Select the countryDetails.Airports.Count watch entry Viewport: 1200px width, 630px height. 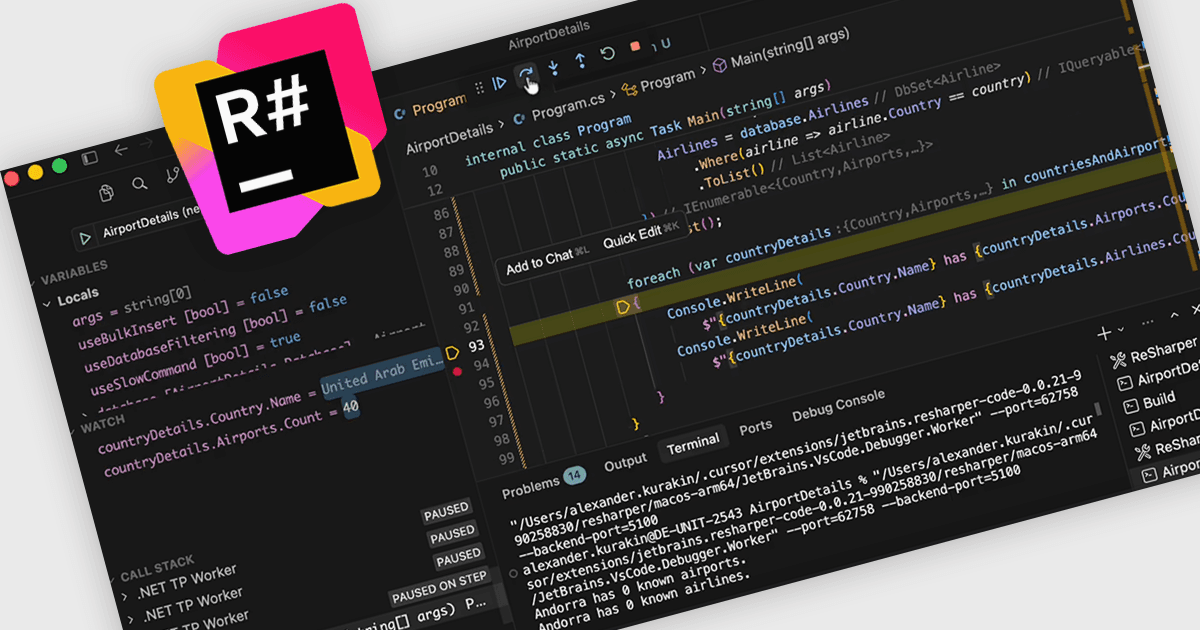(x=230, y=437)
